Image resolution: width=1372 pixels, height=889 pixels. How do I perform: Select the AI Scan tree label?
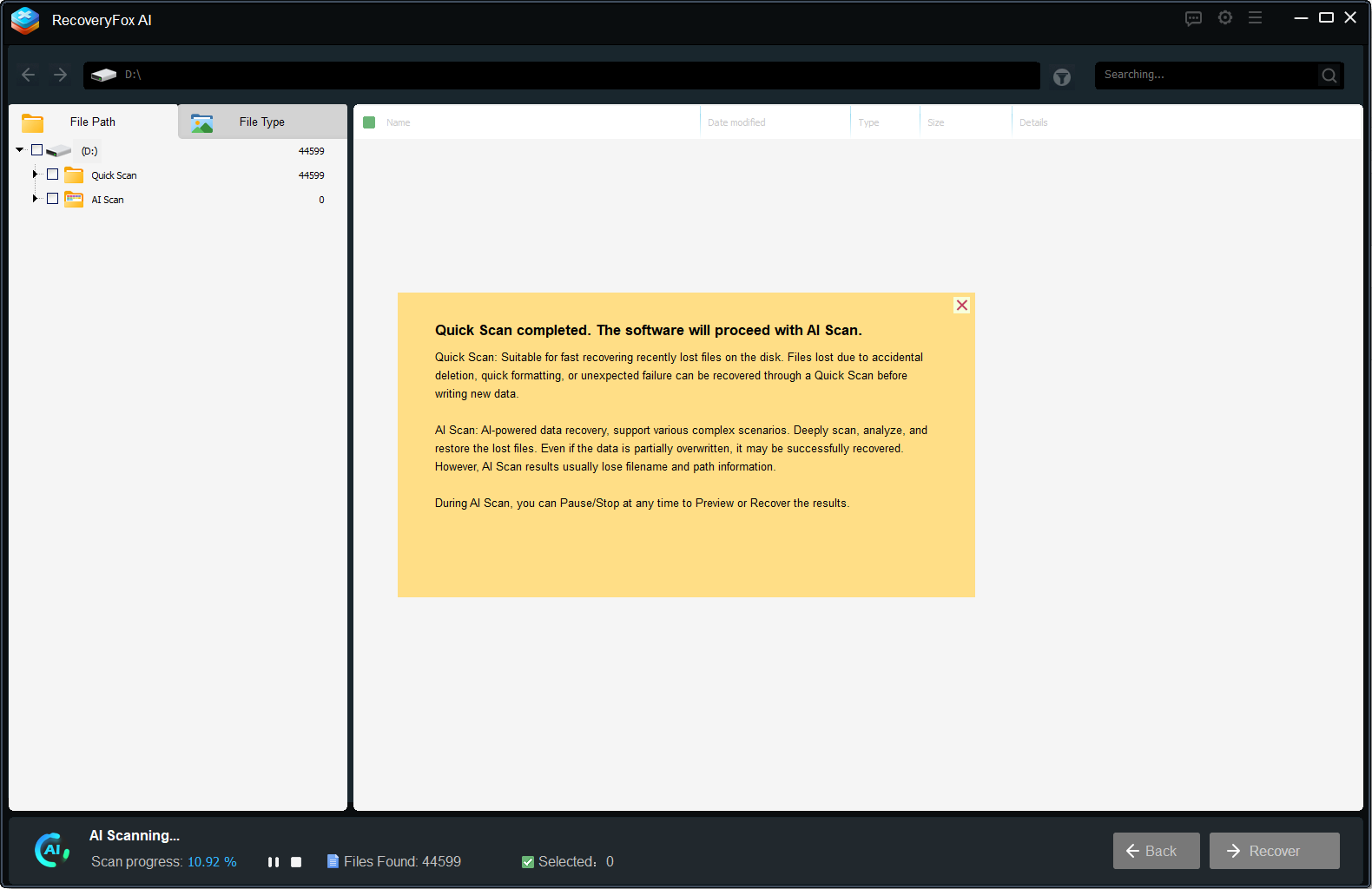coord(108,200)
